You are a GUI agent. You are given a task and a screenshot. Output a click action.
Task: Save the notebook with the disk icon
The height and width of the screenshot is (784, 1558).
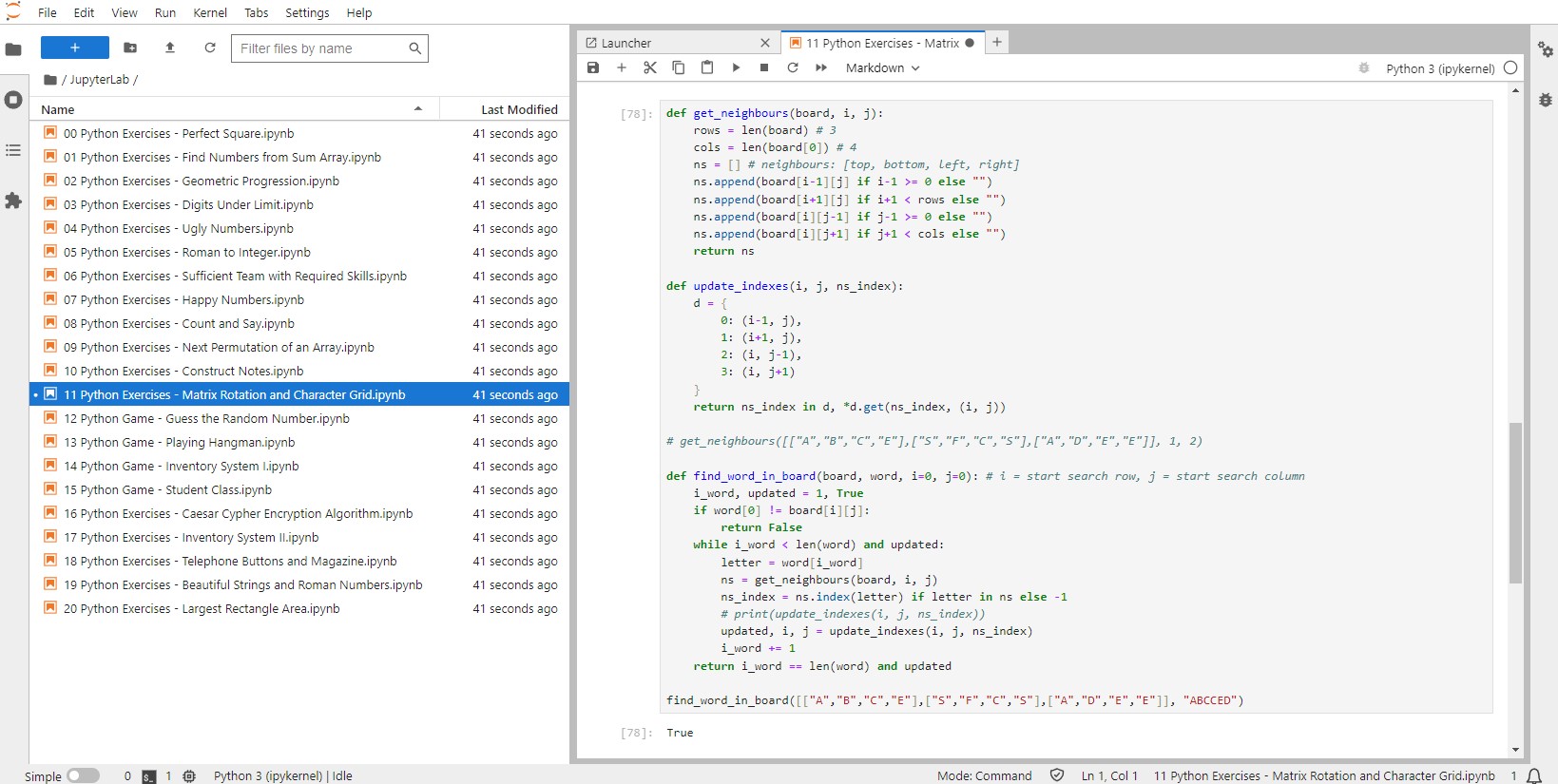click(593, 67)
